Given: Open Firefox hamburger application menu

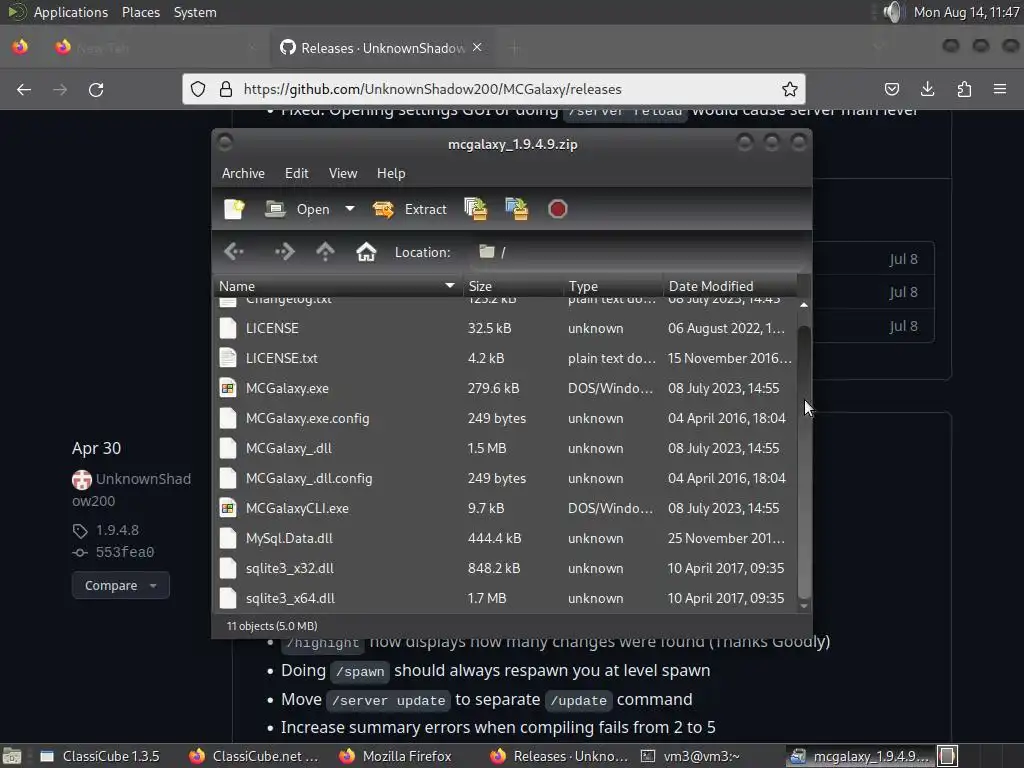Looking at the screenshot, I should coord(1000,89).
